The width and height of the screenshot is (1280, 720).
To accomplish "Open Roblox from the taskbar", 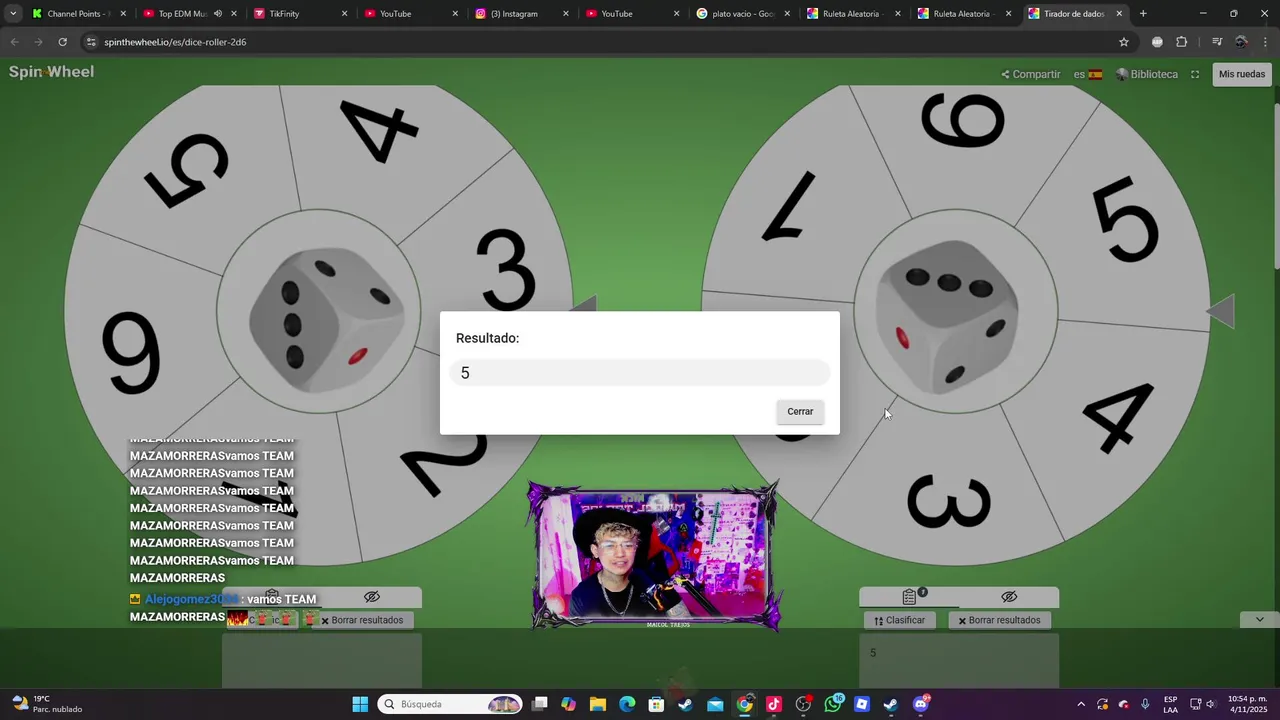I will 862,704.
